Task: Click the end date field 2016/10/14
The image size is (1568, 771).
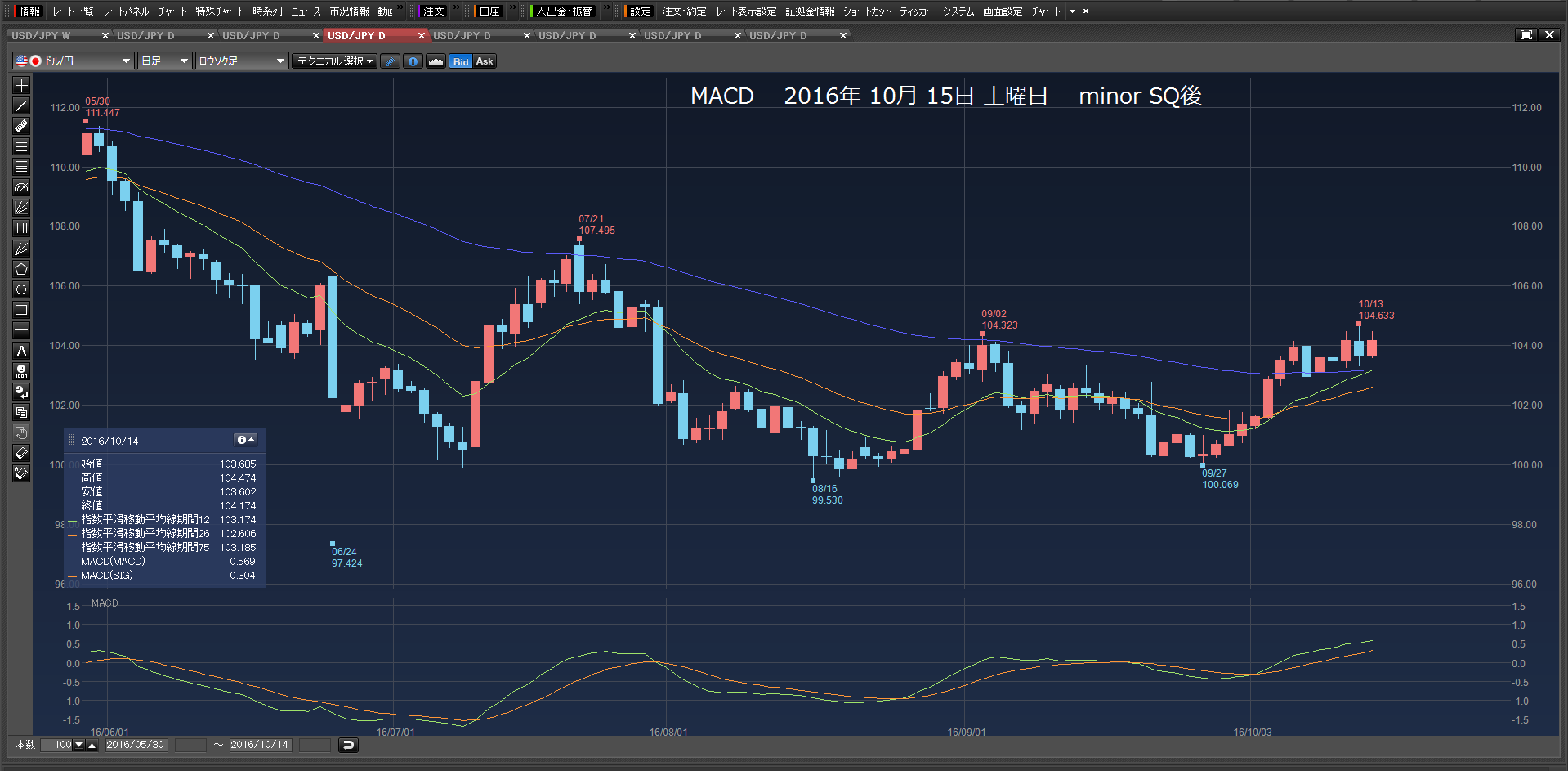Action: (x=260, y=745)
